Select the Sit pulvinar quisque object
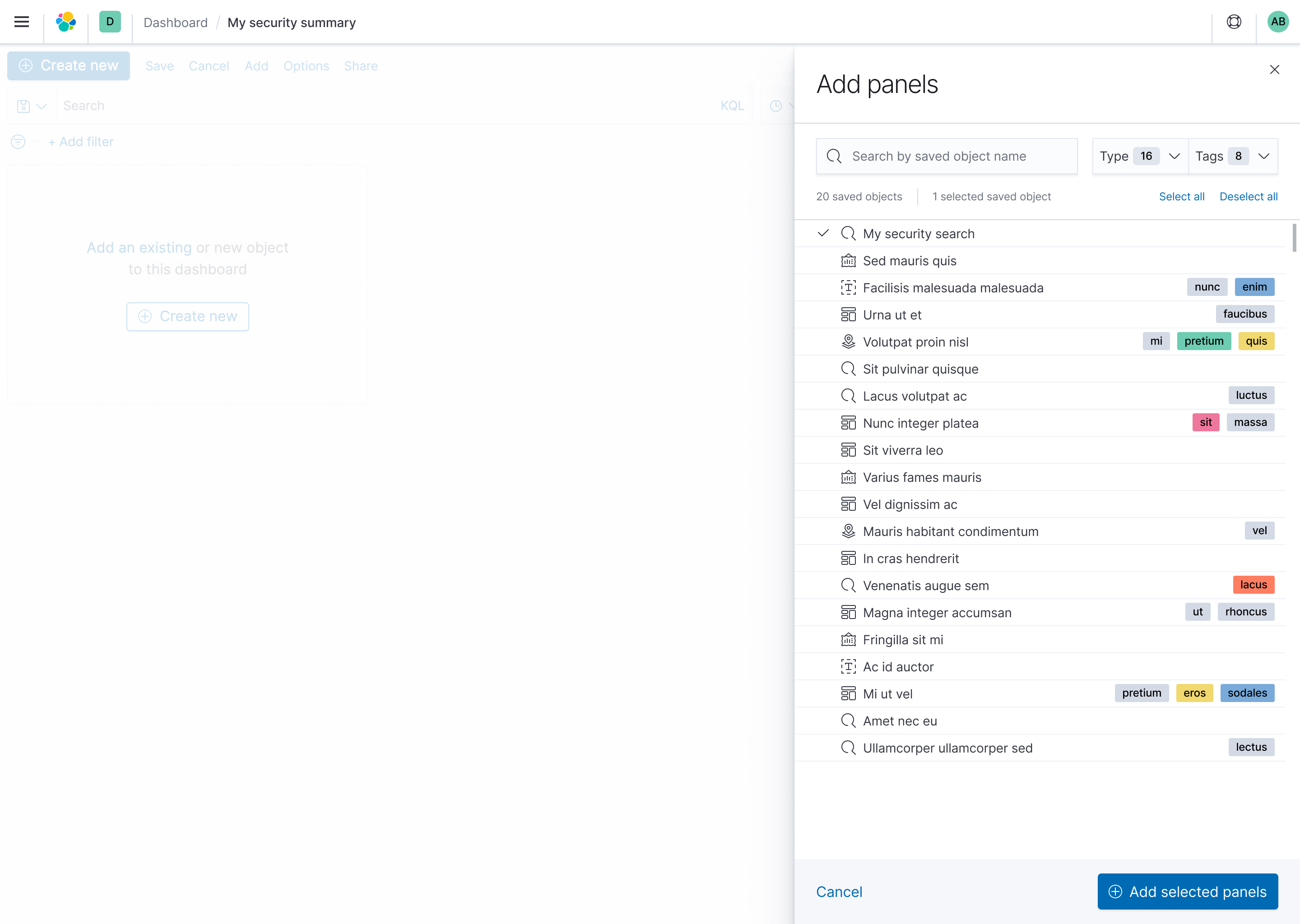 pyautogui.click(x=920, y=369)
